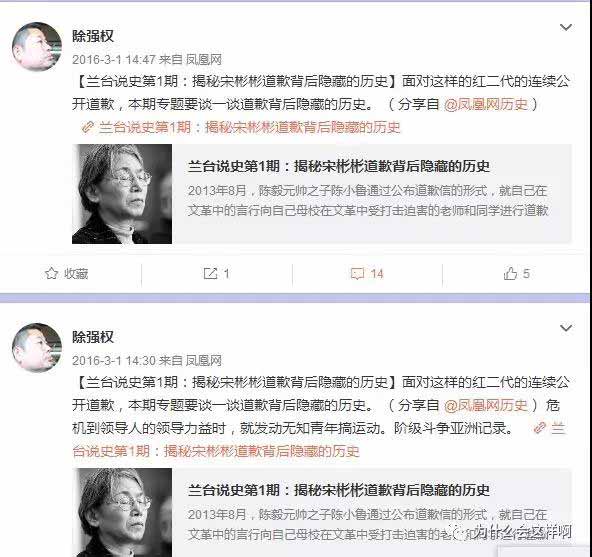Image resolution: width=592 pixels, height=557 pixels.
Task: Click username 除强权 on second post
Action: point(93,337)
